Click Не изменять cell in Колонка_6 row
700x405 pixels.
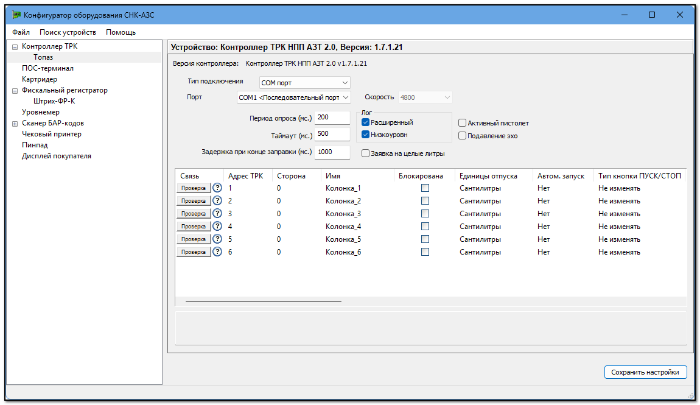click(x=619, y=252)
